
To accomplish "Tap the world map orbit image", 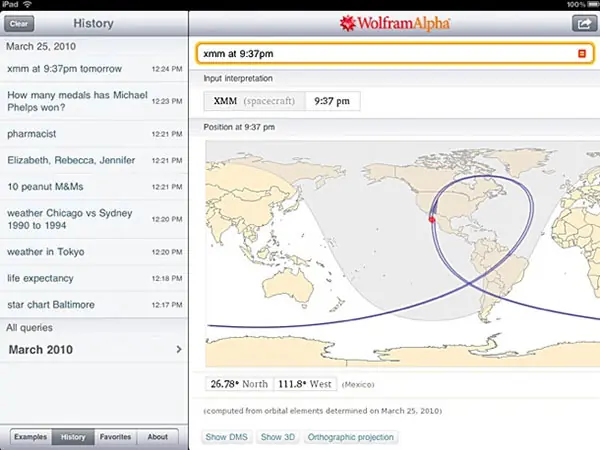I will tap(403, 254).
